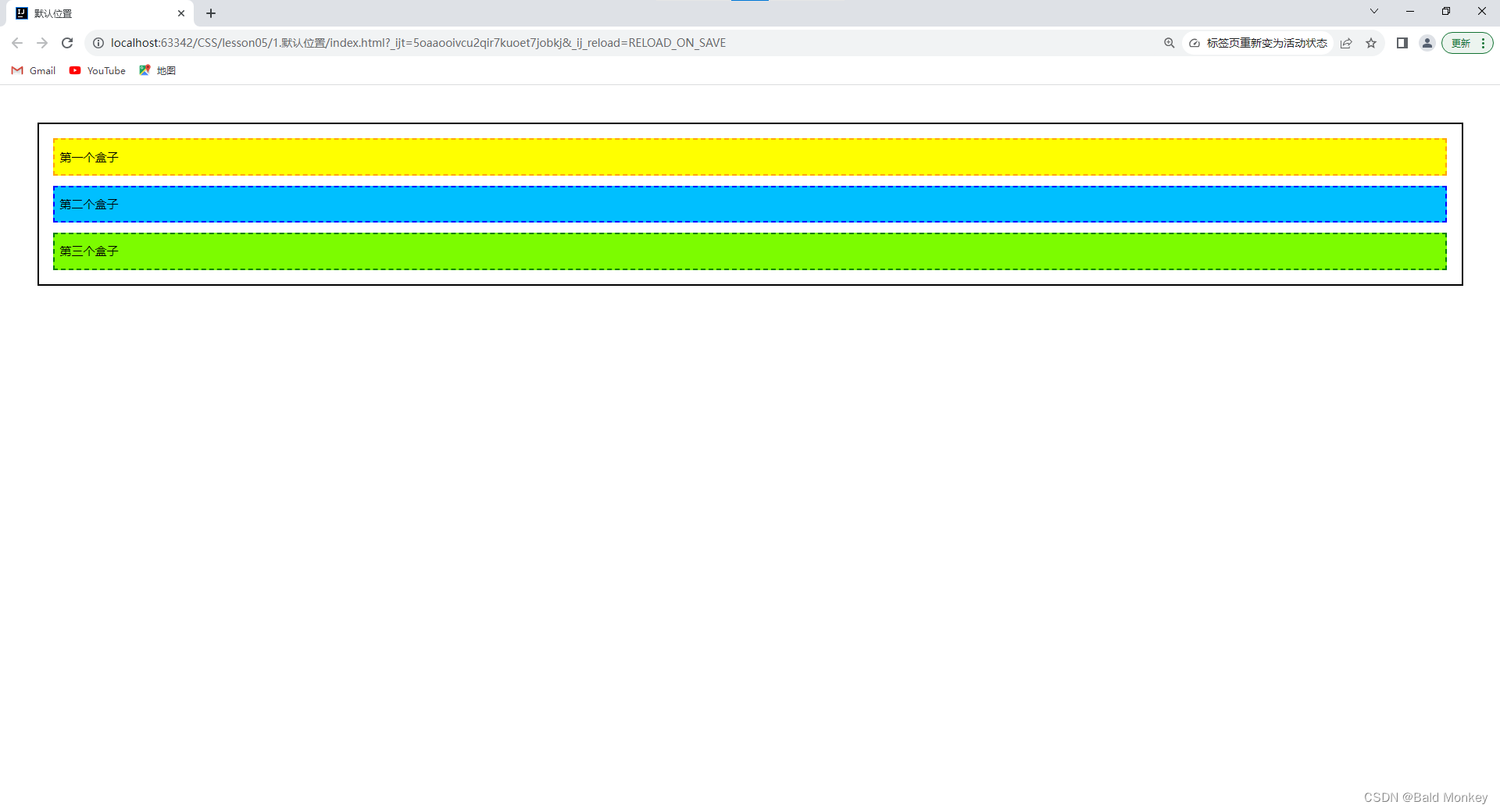Close the browser window
This screenshot has width=1500, height=812.
pos(1482,11)
